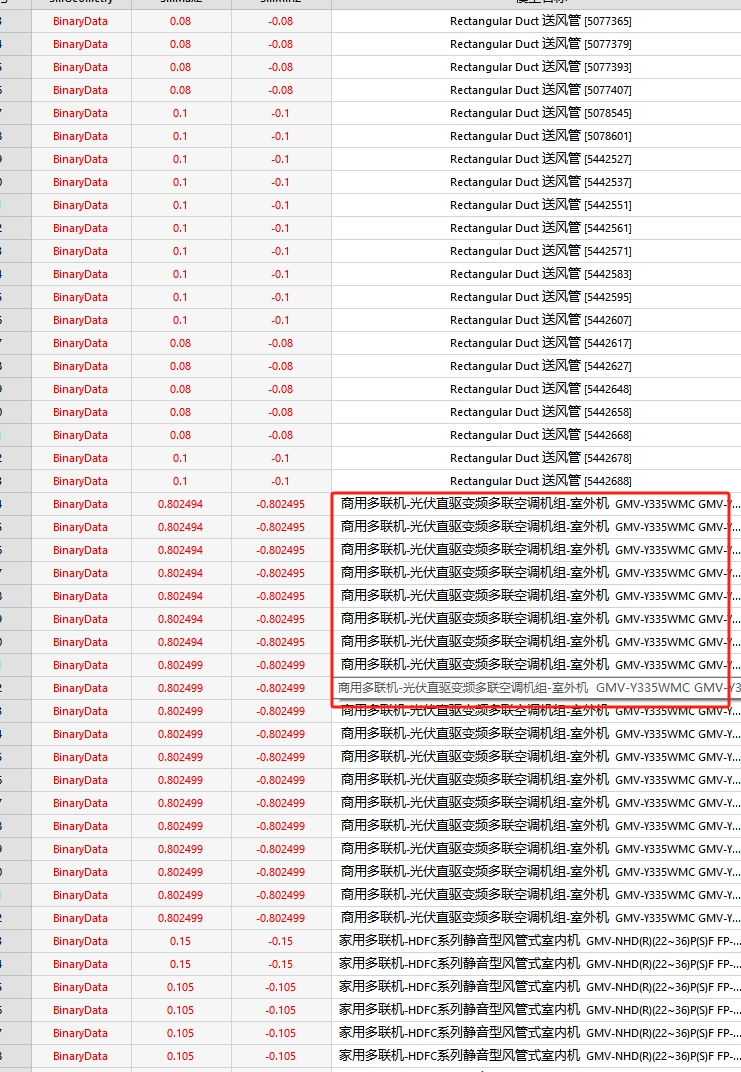Click BinaryData in the duct [5078545] row
The height and width of the screenshot is (1072, 741).
click(x=81, y=113)
